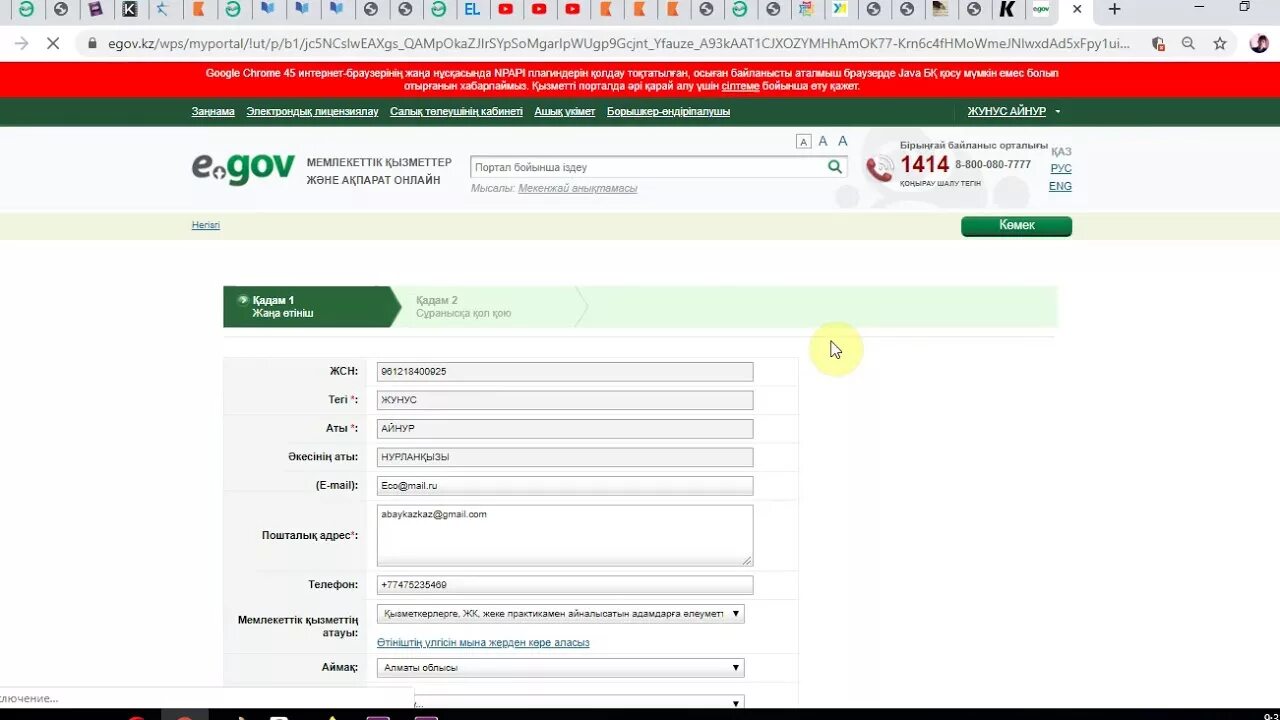This screenshot has height=720, width=1280.
Task: Click the 8-800-080-7777 number text
Action: coord(992,164)
